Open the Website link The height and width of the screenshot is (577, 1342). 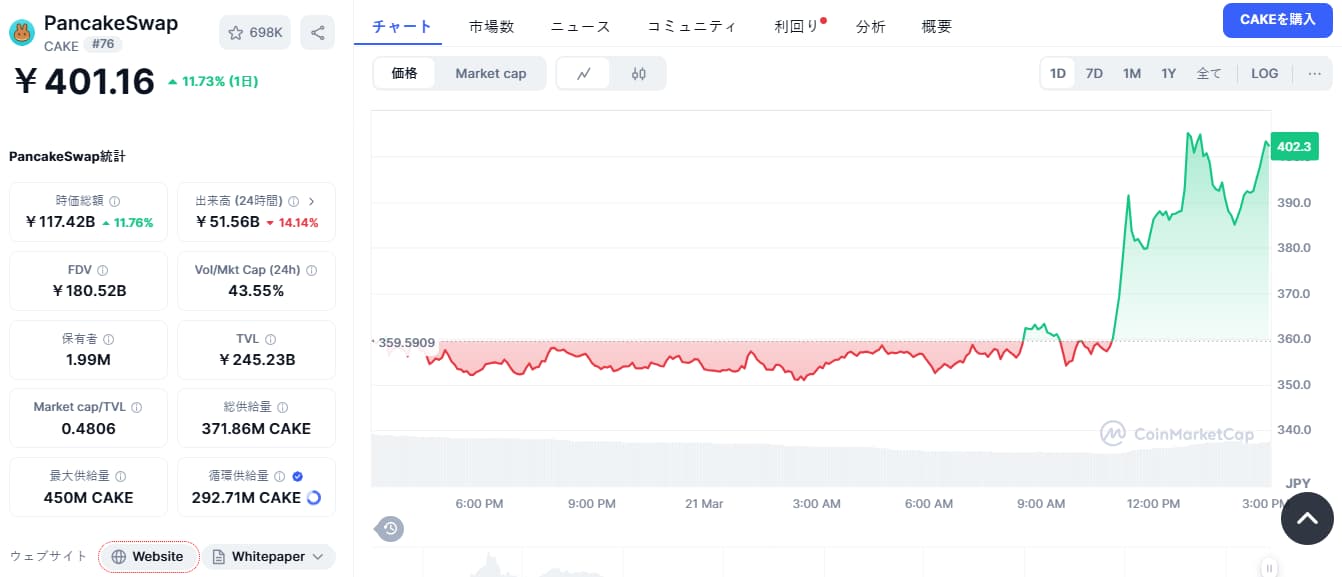pyautogui.click(x=148, y=556)
